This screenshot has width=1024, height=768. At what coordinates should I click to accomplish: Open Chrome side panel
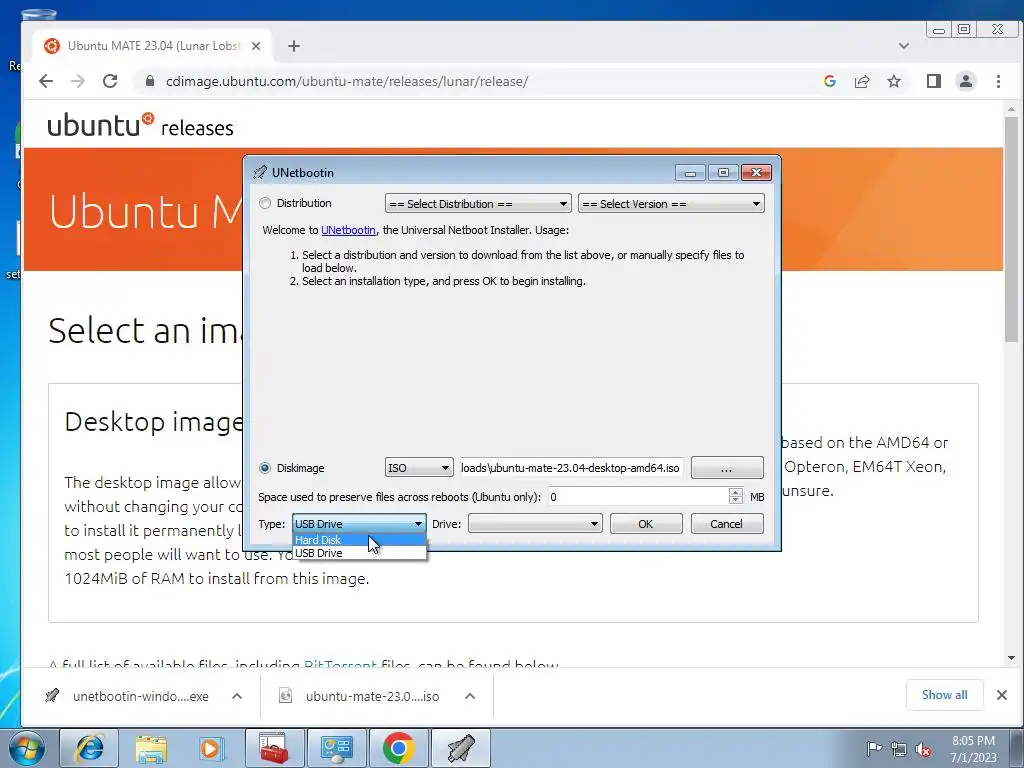934,81
